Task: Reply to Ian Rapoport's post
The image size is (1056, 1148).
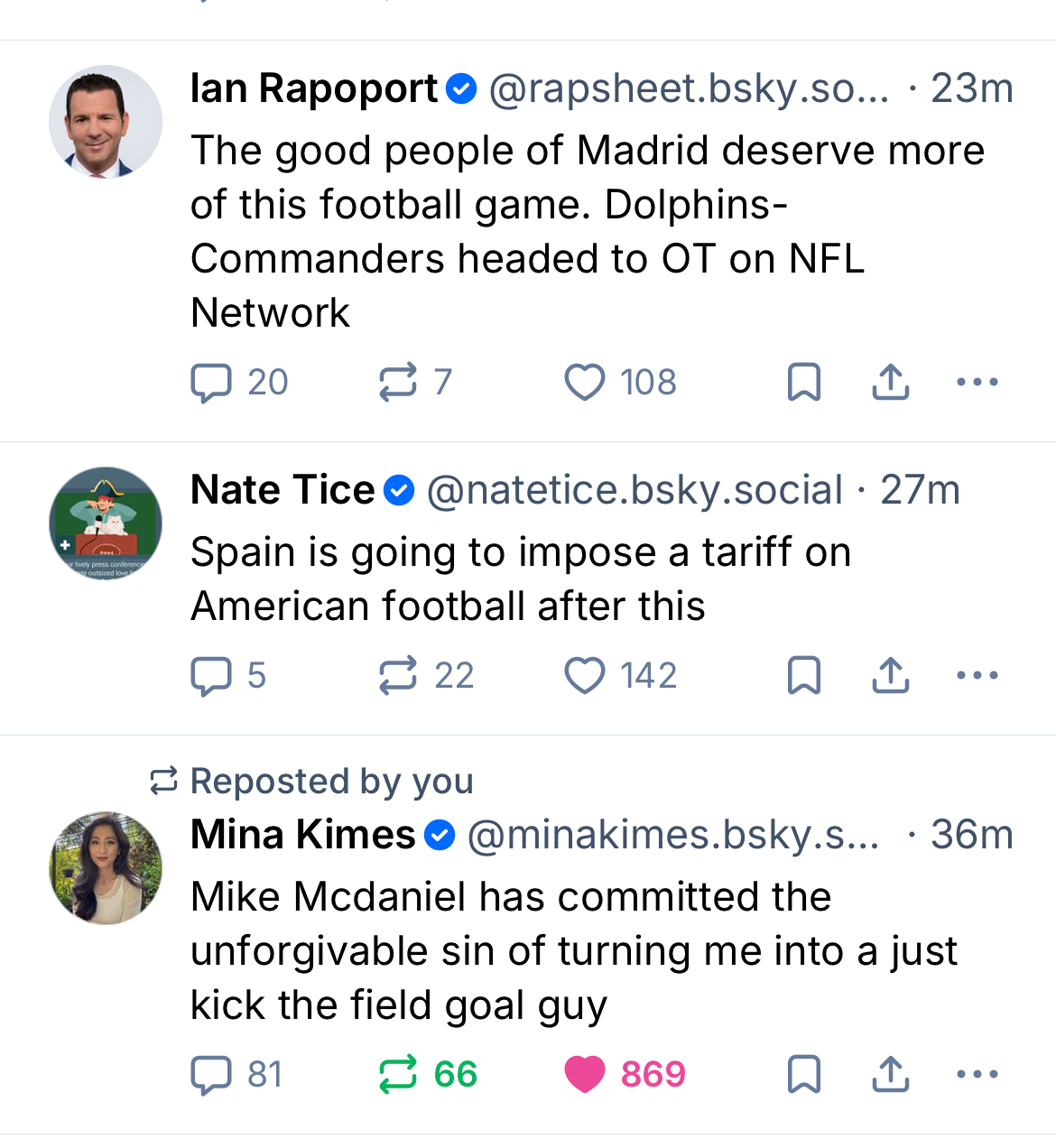Action: pos(211,383)
